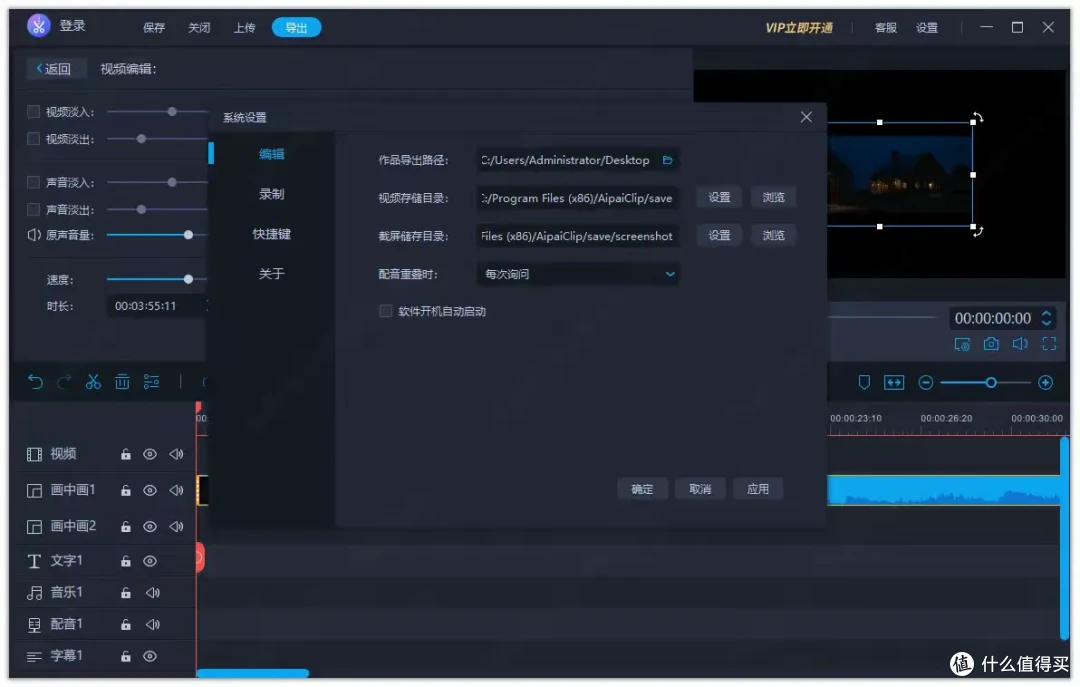Click the fullscreen preview icon
This screenshot has width=1080, height=687.
click(1048, 343)
